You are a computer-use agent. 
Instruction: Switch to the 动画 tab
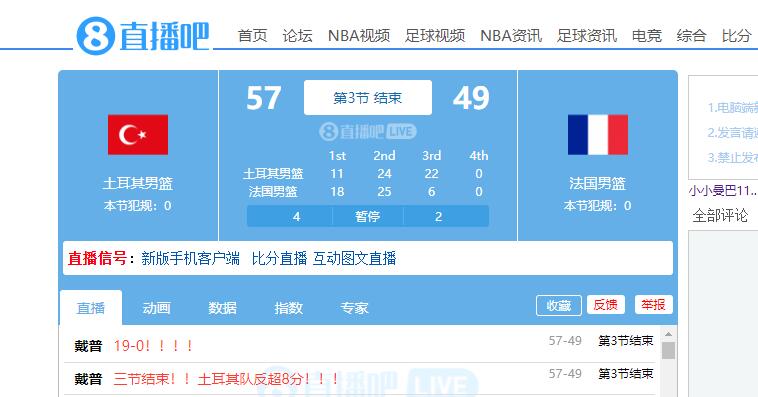pos(157,308)
